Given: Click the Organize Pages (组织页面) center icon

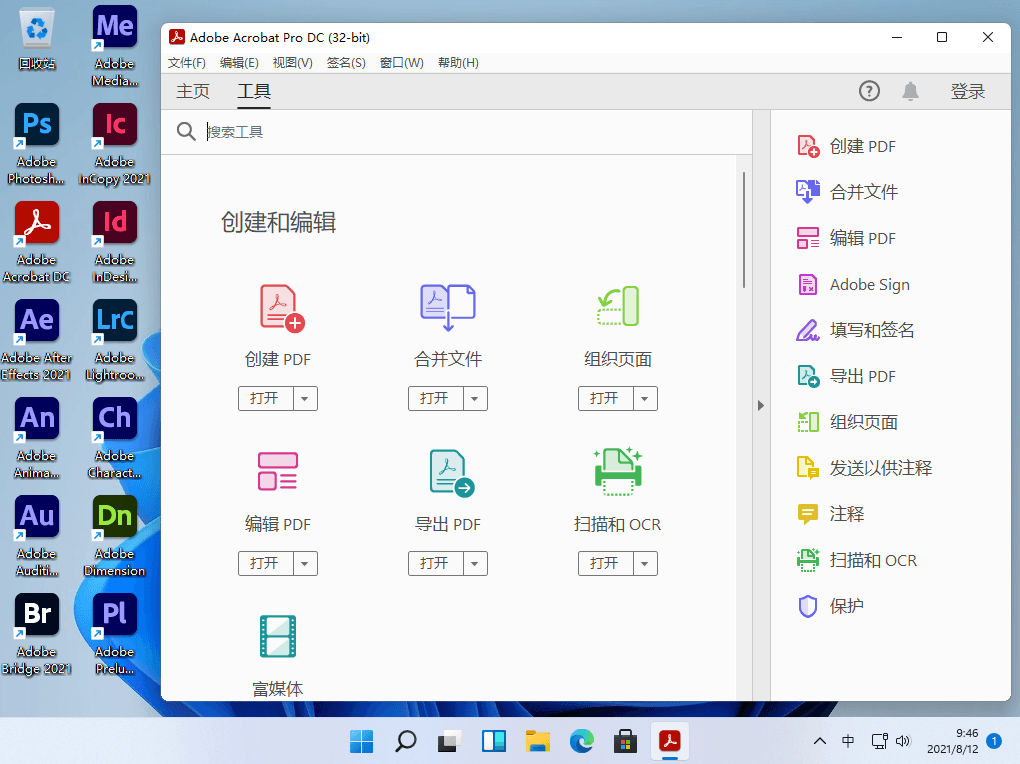Looking at the screenshot, I should point(618,306).
